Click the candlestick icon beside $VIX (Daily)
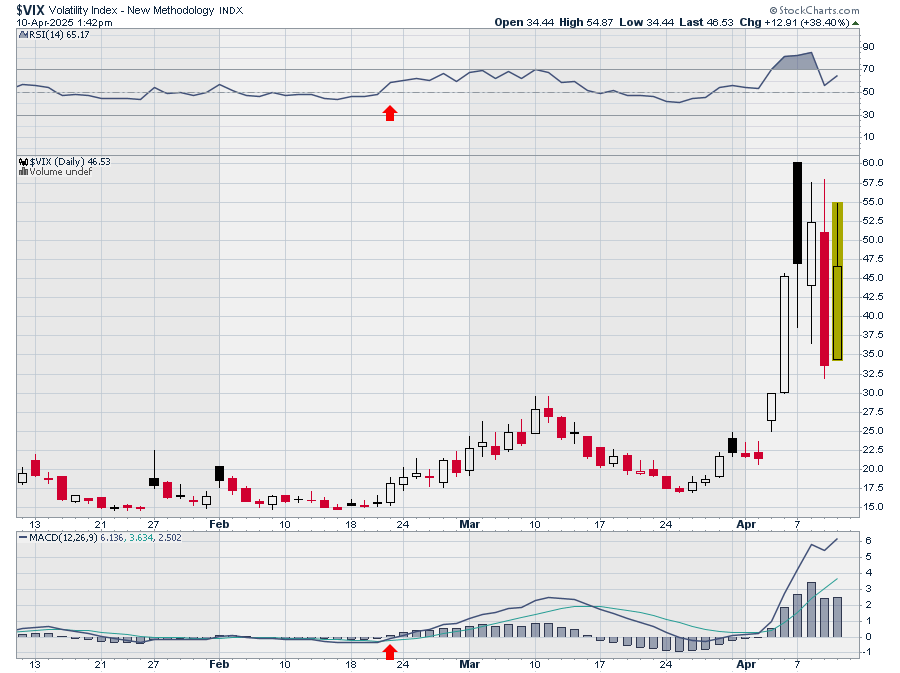Image resolution: width=900 pixels, height=673 pixels. (23, 161)
